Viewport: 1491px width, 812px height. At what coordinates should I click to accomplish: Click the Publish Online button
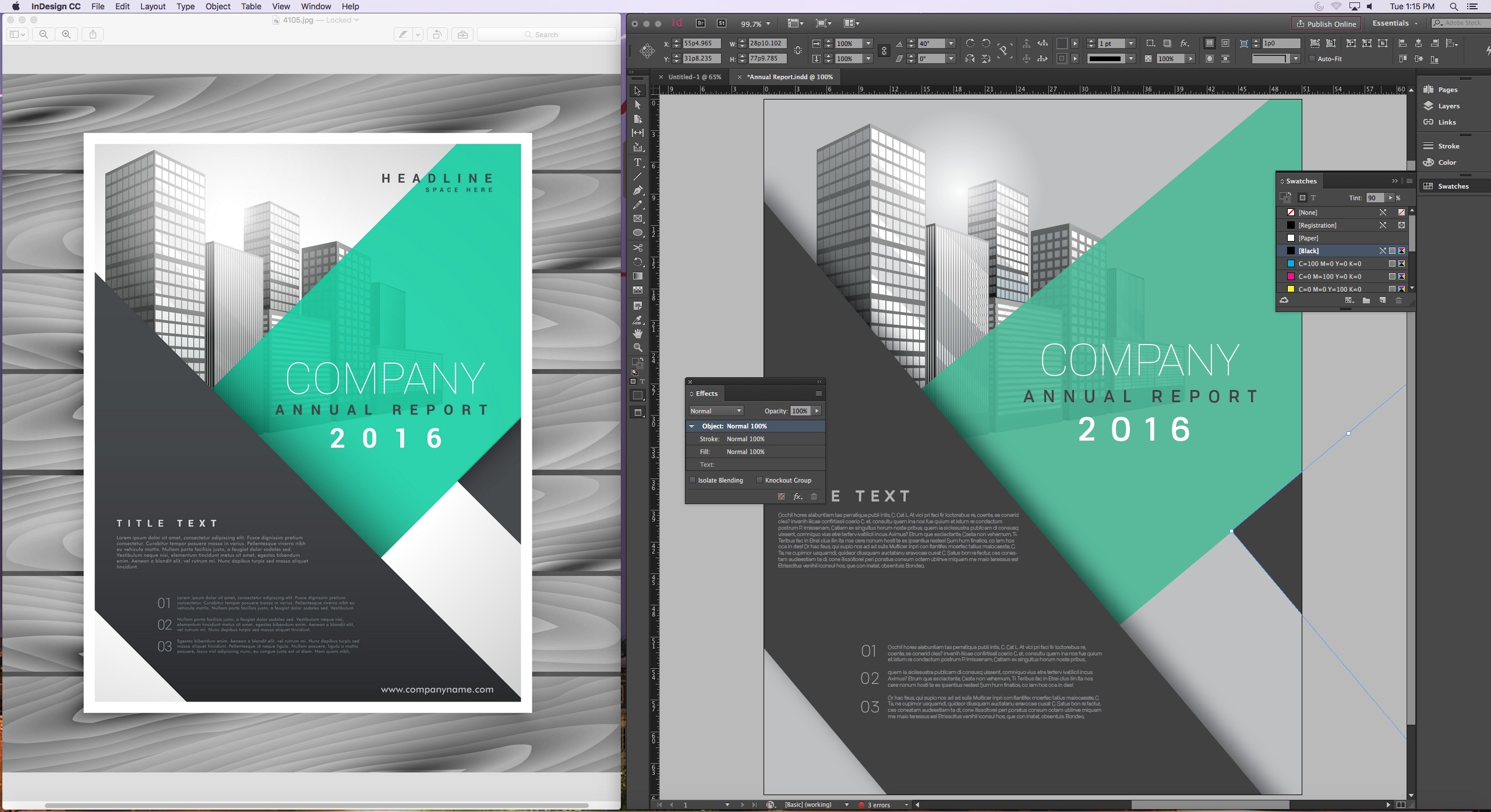1326,24
